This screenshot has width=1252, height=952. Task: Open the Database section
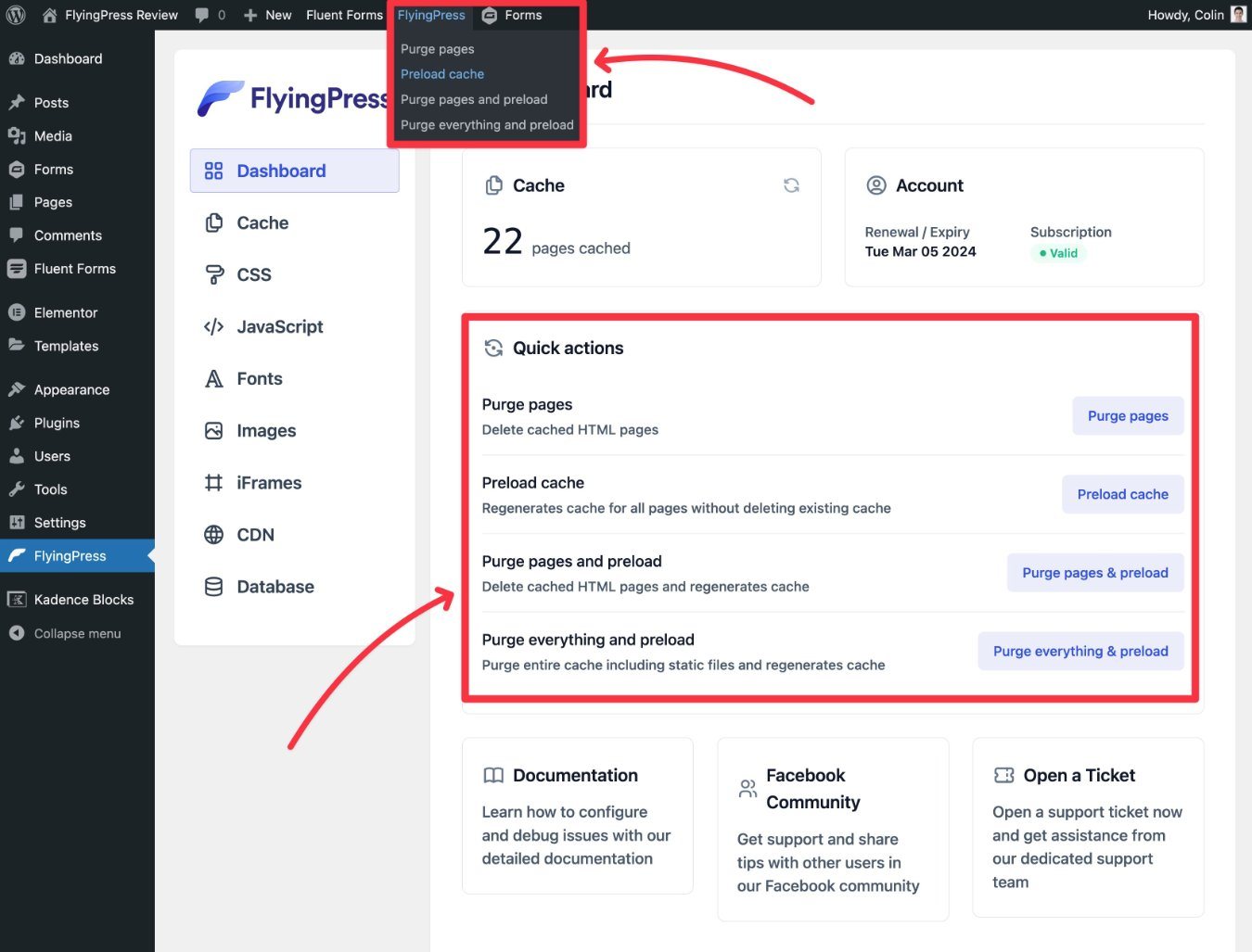275,587
